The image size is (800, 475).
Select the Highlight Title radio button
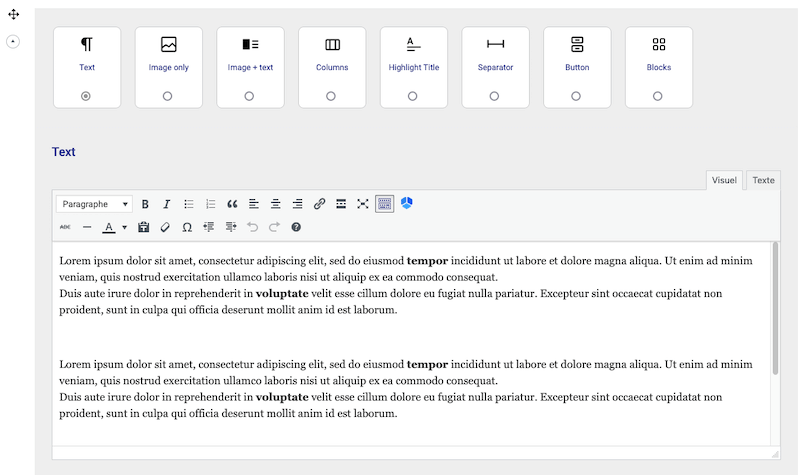pyautogui.click(x=412, y=96)
